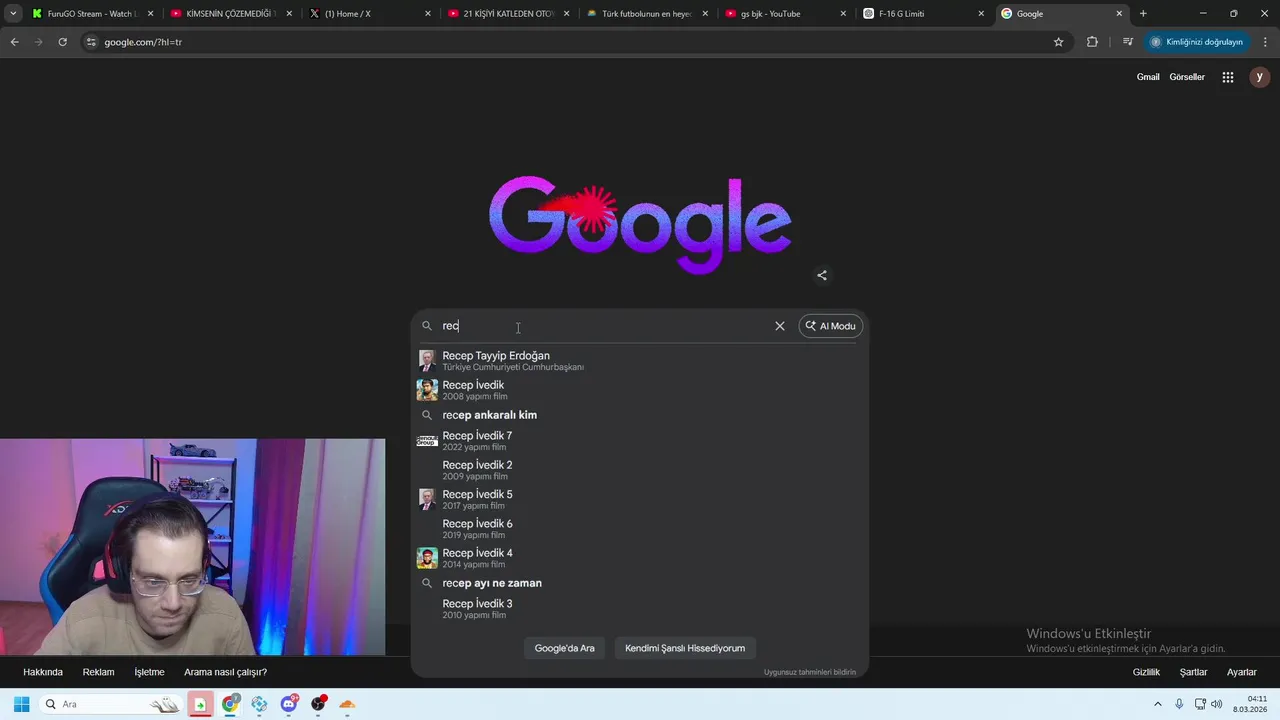Close the FuruGO Stream tab
The height and width of the screenshot is (720, 1280).
point(151,14)
